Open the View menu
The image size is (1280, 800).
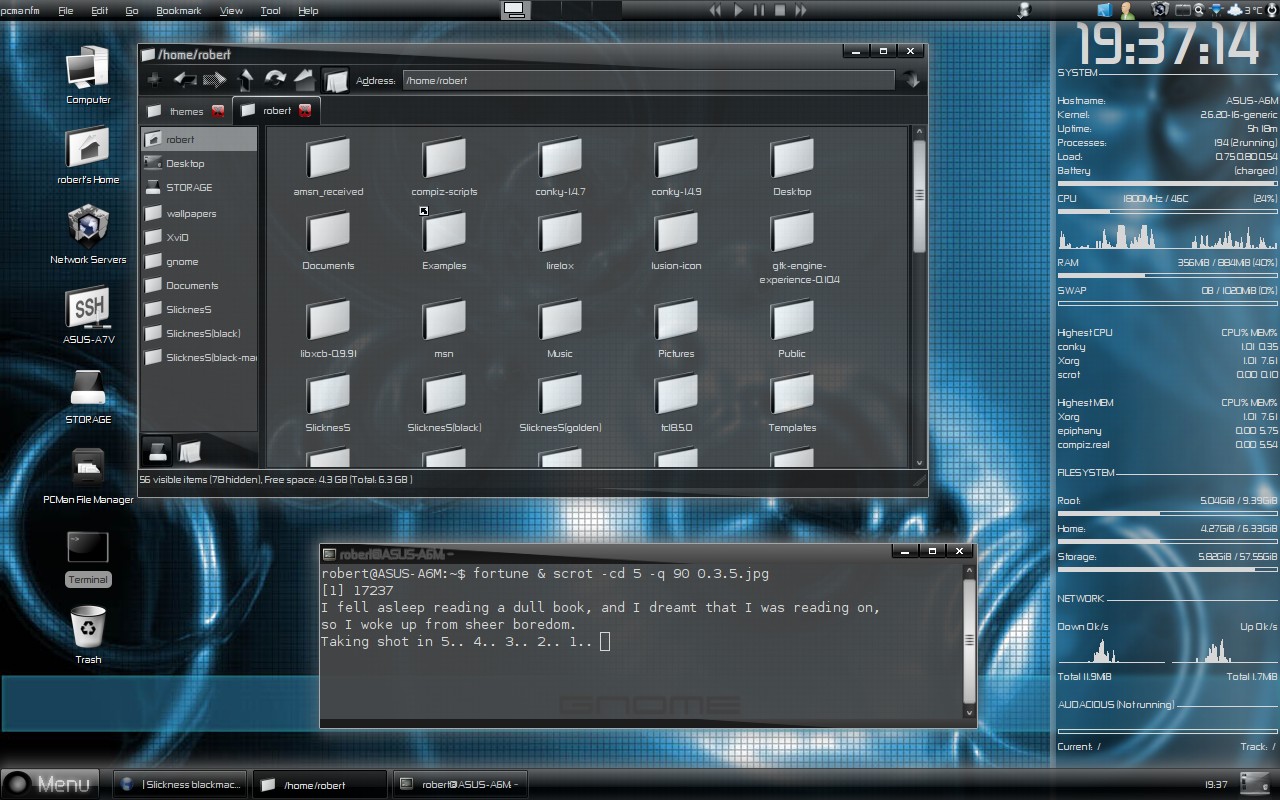[231, 10]
